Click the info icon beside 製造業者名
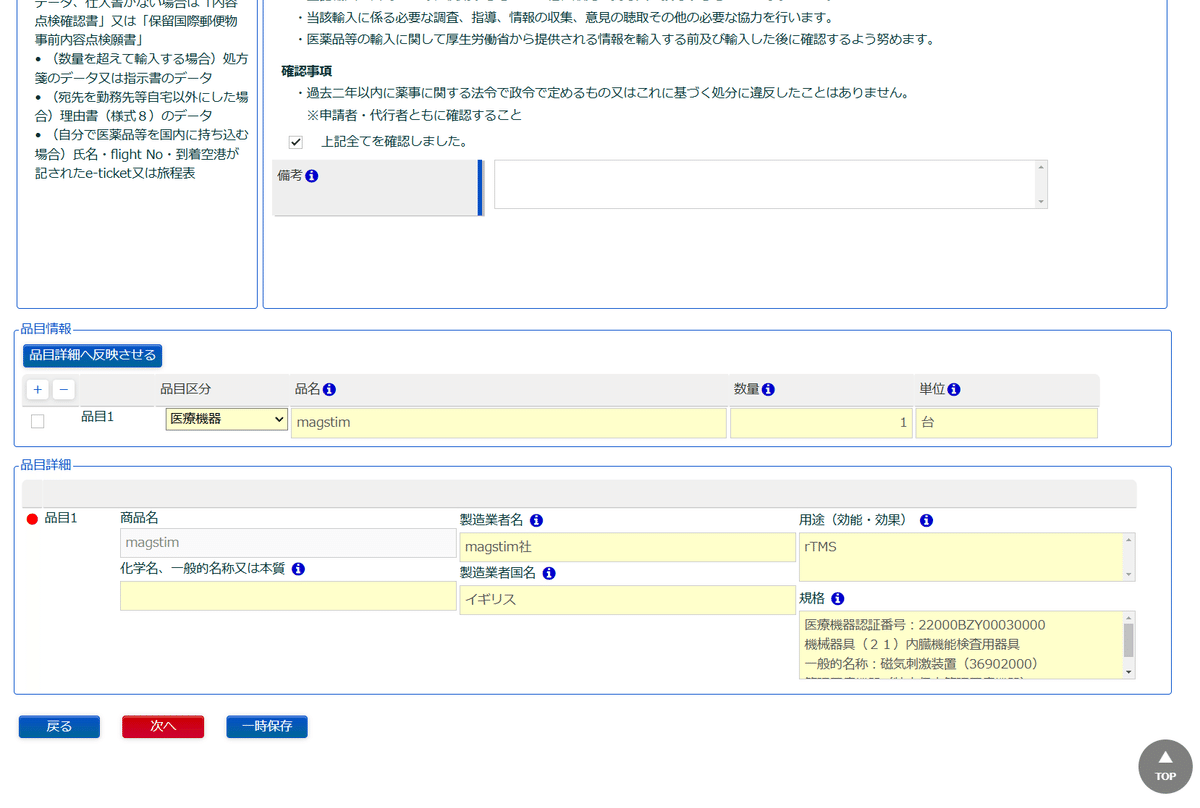This screenshot has width=1200, height=808. point(536,521)
